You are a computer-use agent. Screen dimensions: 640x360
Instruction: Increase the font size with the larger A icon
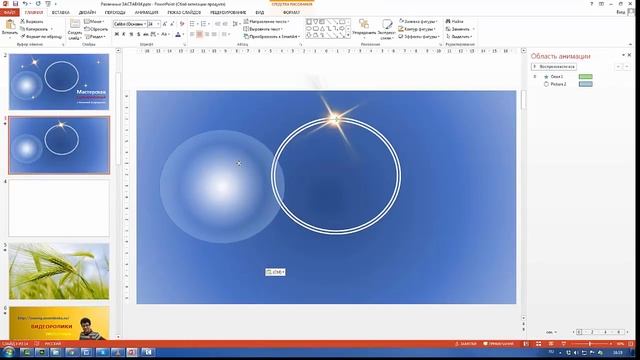click(165, 24)
